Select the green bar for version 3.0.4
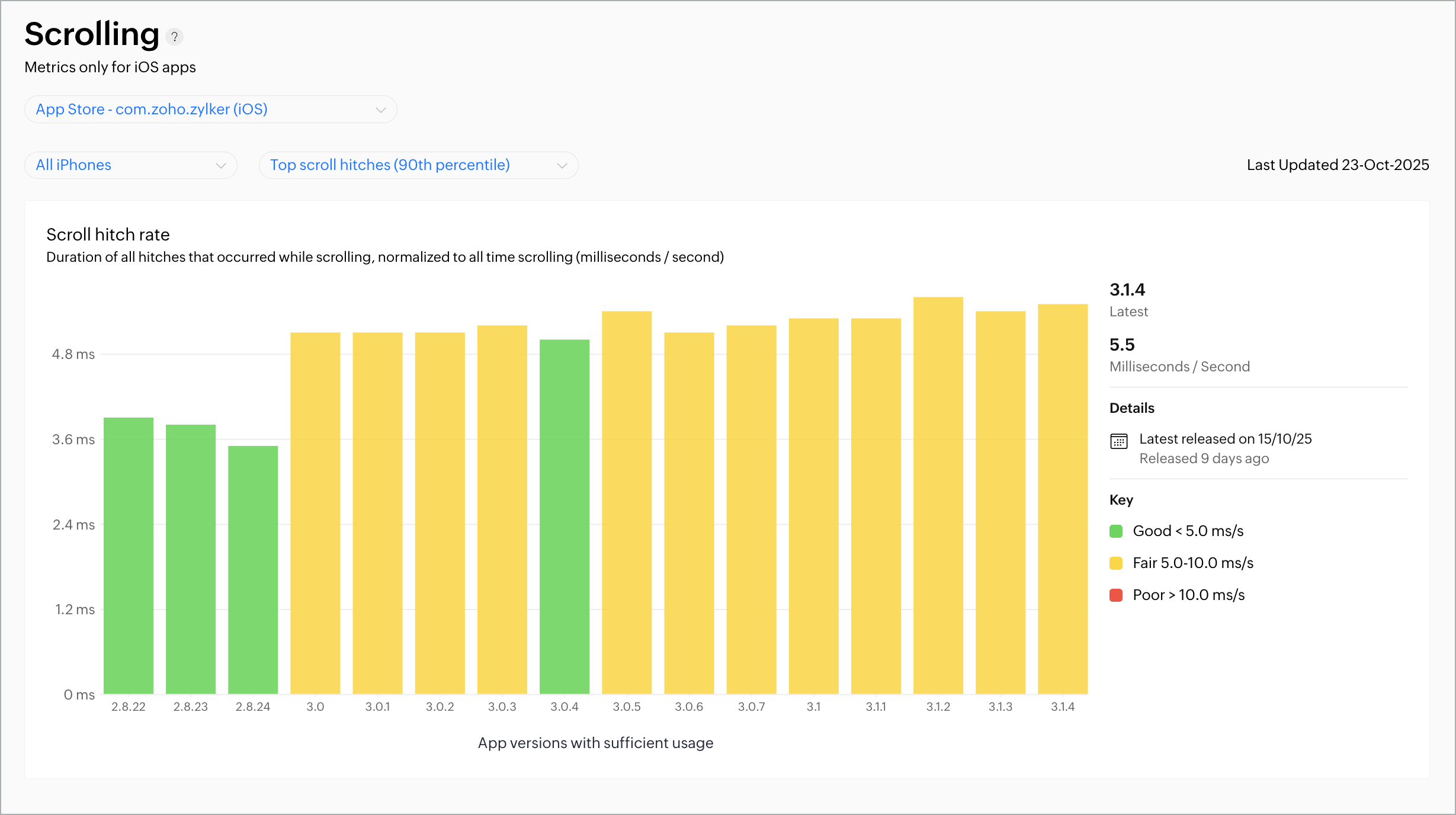 coord(565,516)
